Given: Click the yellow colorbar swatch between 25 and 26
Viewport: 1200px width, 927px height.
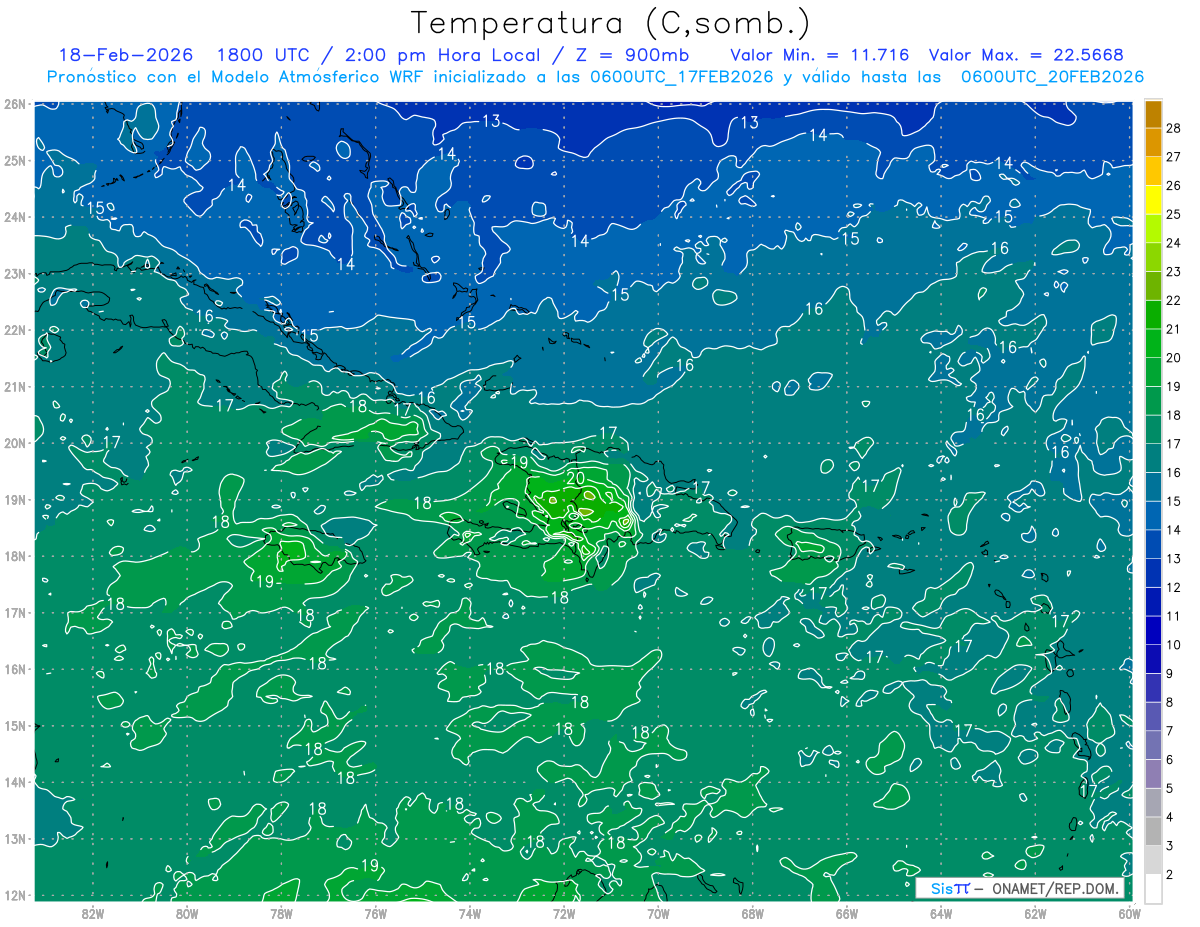Looking at the screenshot, I should tap(1153, 200).
